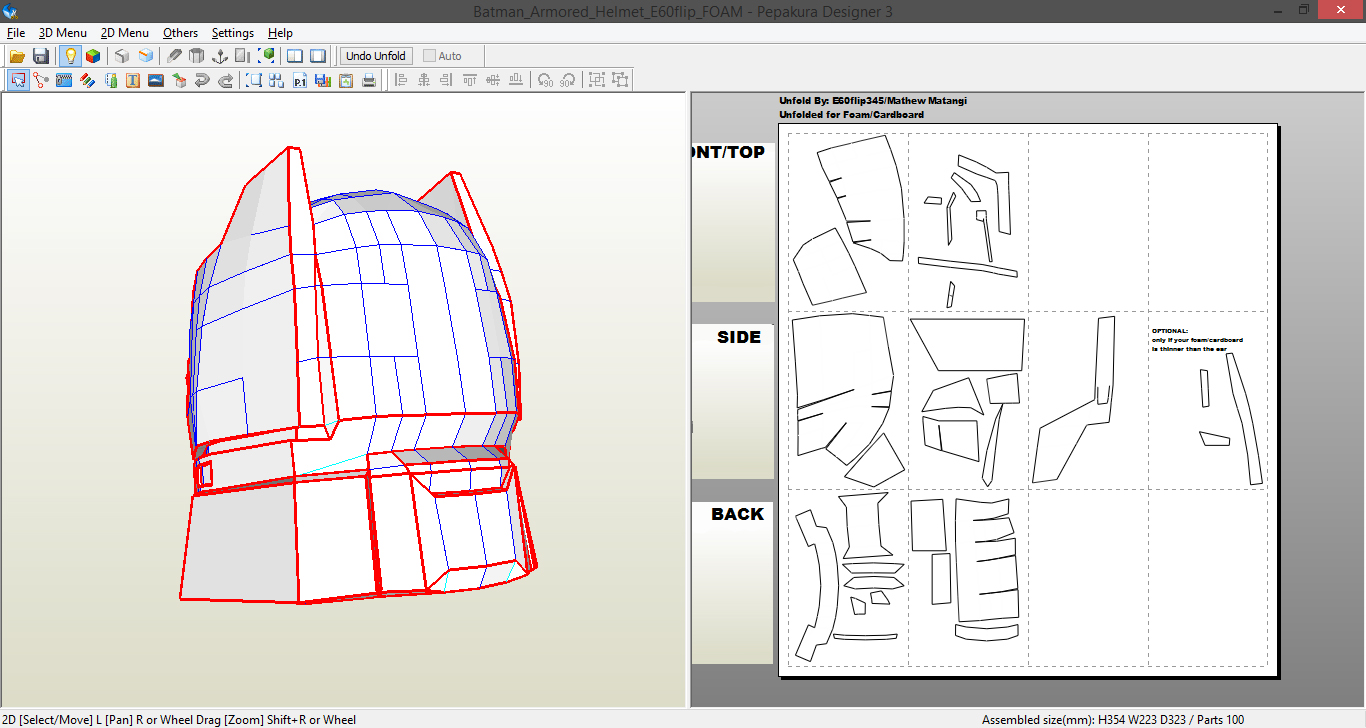Click the align top icon
1366x728 pixels.
(469, 80)
